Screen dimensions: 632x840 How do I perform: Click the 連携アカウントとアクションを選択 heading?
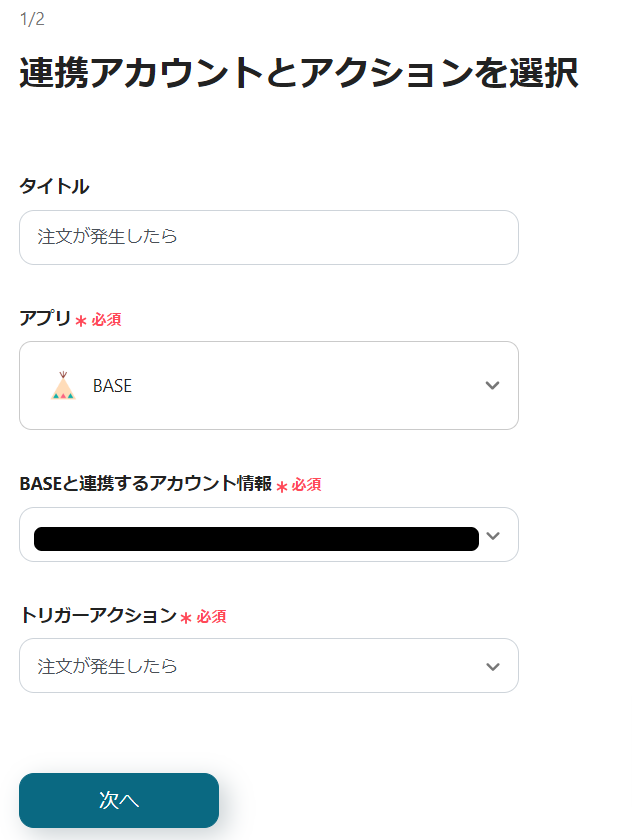point(298,75)
